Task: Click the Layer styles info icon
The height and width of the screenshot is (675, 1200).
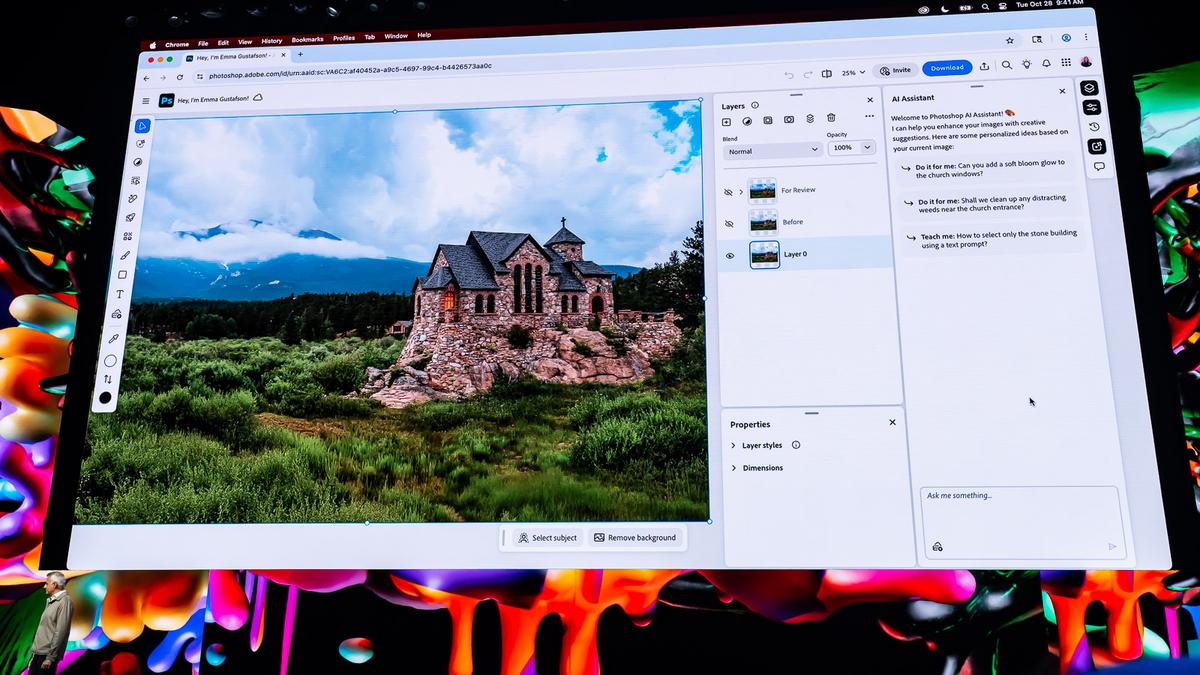Action: pyautogui.click(x=796, y=445)
